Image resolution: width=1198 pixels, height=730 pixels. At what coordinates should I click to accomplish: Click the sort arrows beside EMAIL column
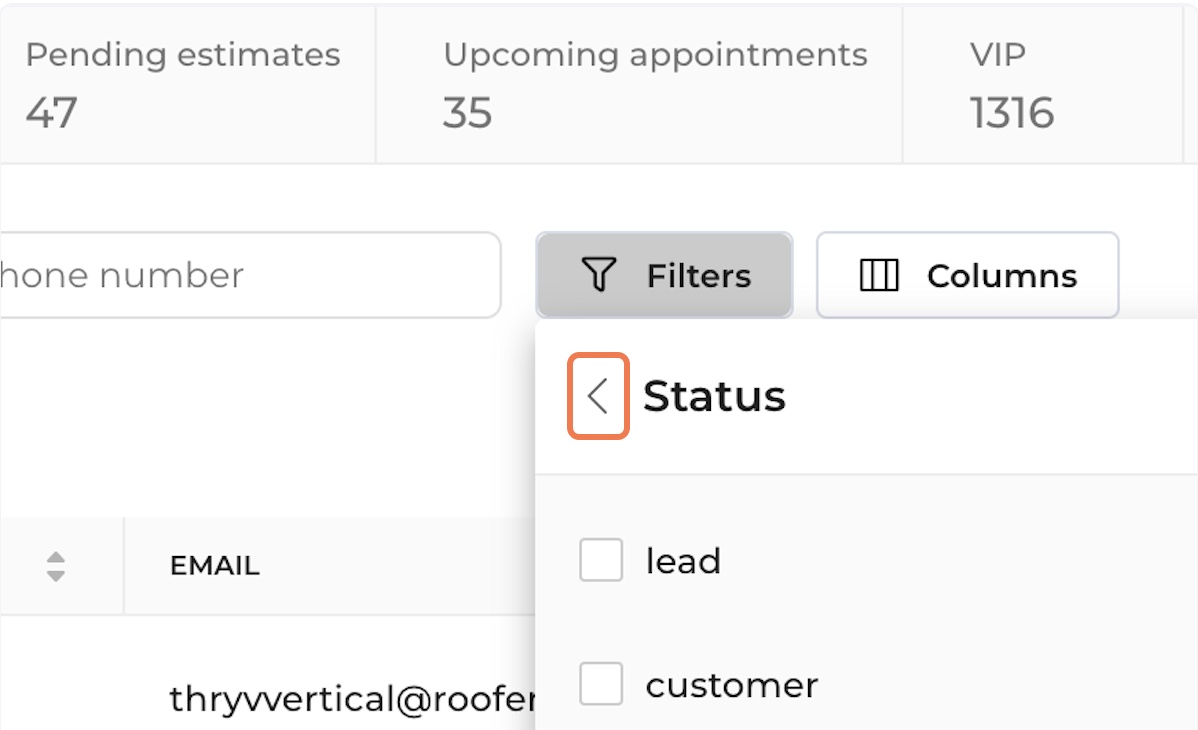(x=56, y=566)
